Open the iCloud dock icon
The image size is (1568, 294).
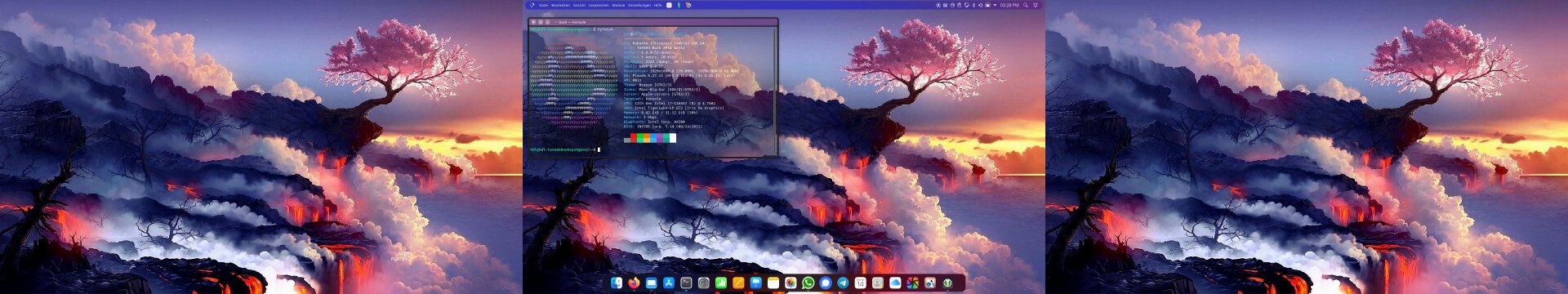coord(895,283)
